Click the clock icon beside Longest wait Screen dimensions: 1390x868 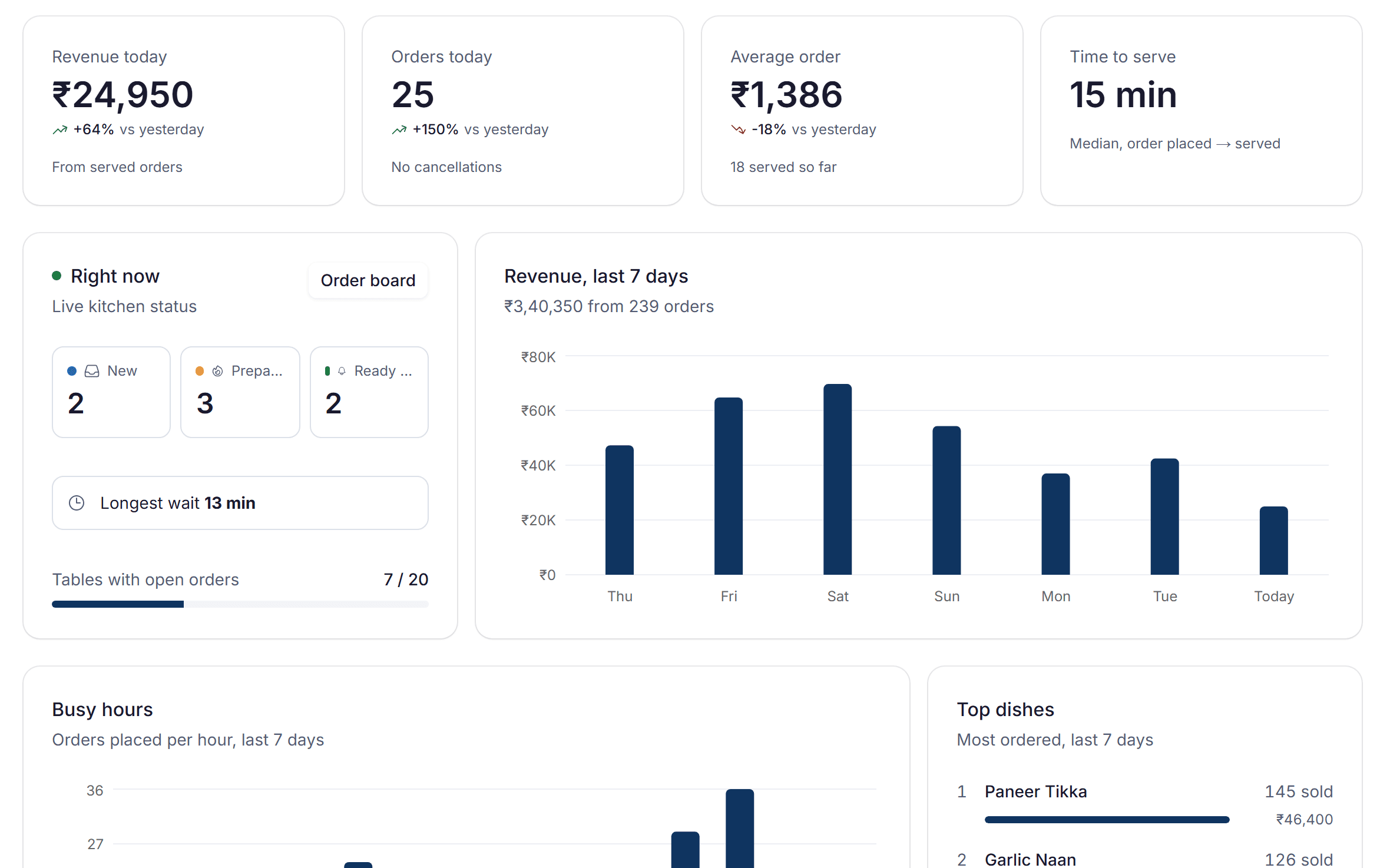pos(77,503)
